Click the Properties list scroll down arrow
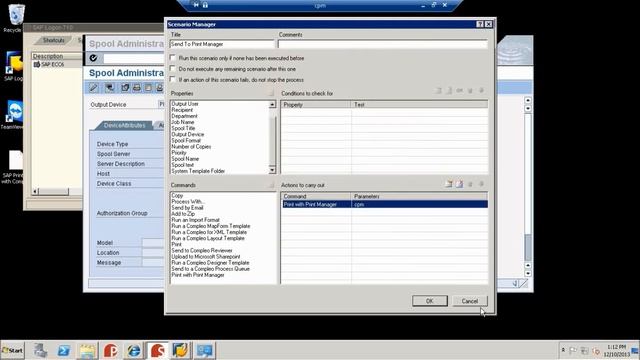This screenshot has height=360, width=640. click(272, 170)
